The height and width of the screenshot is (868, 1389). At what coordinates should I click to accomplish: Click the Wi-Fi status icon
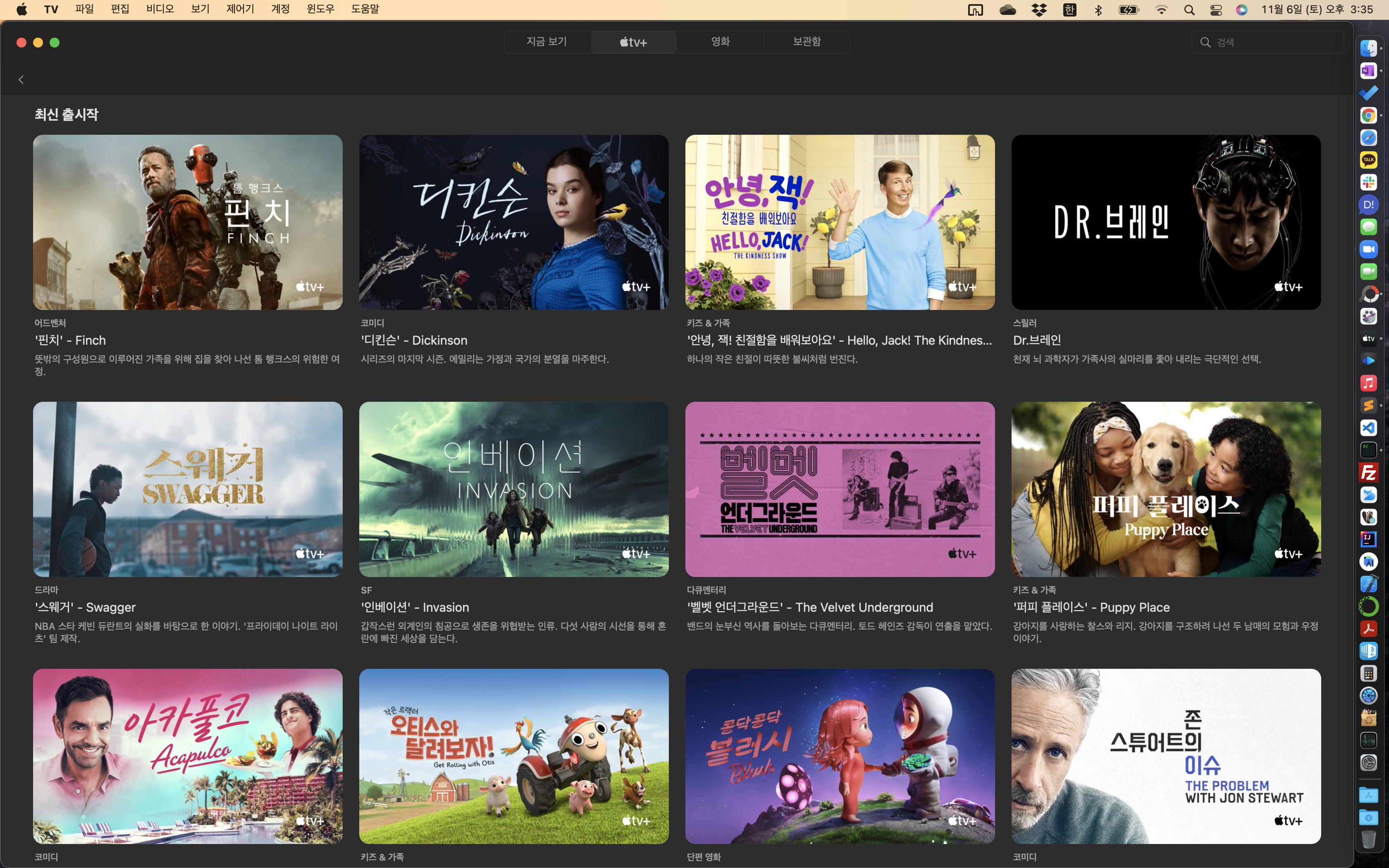(x=1161, y=10)
